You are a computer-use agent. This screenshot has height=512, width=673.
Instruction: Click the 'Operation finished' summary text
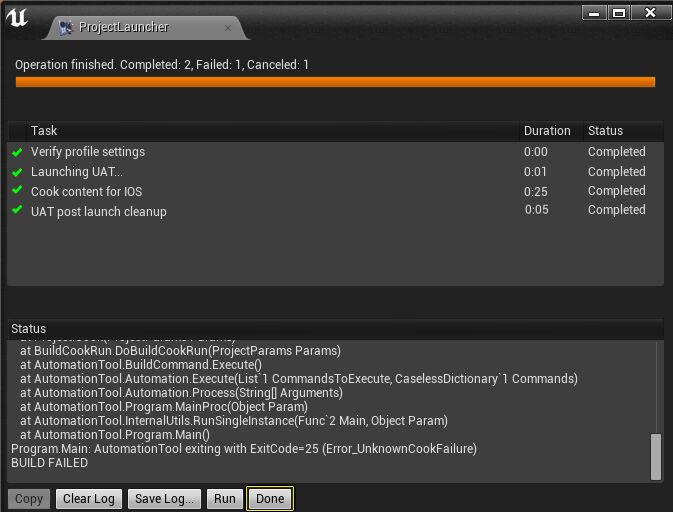(x=162, y=65)
